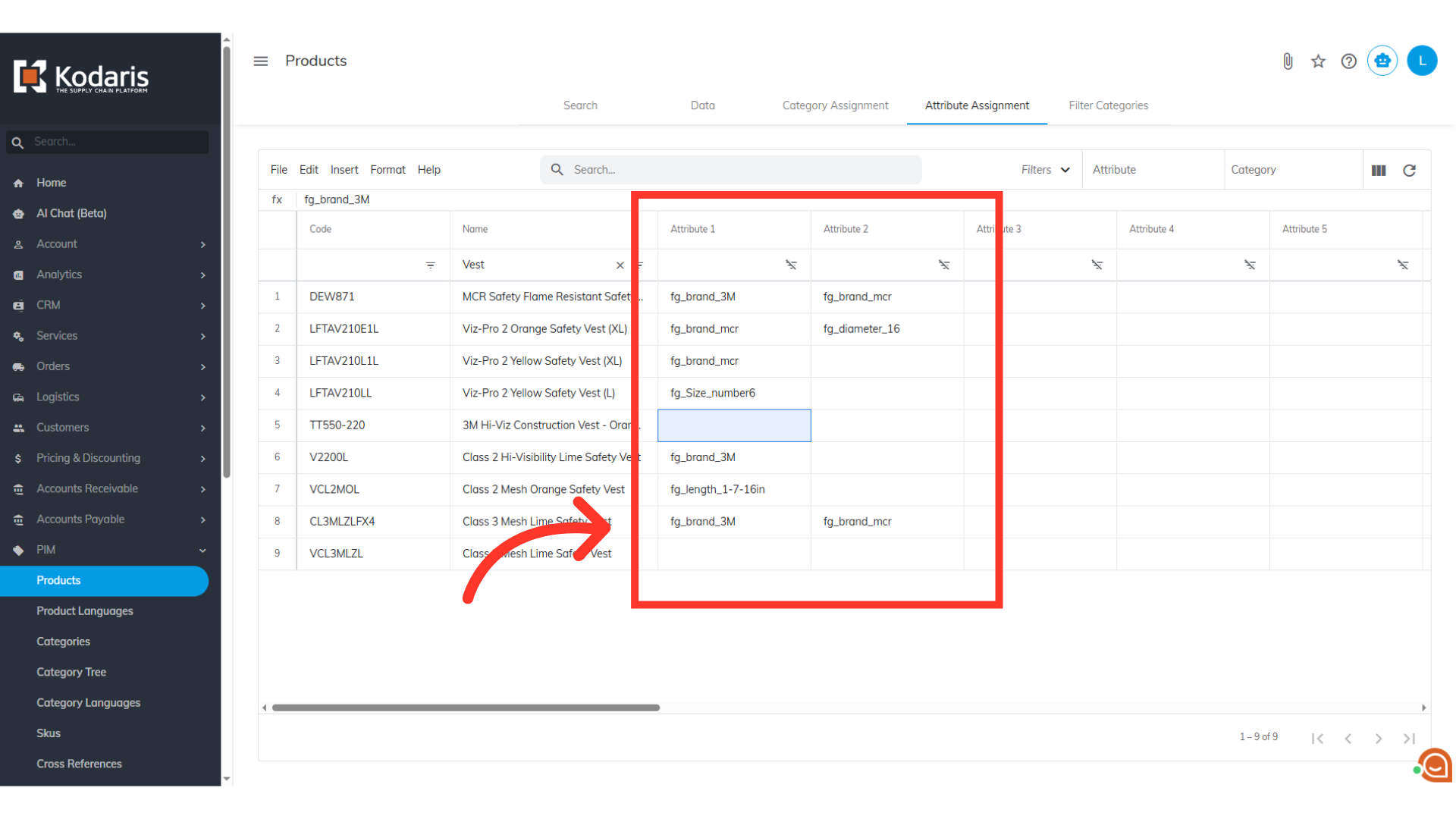Image resolution: width=1456 pixels, height=819 pixels.
Task: Open the help question mark icon
Action: 1348,61
